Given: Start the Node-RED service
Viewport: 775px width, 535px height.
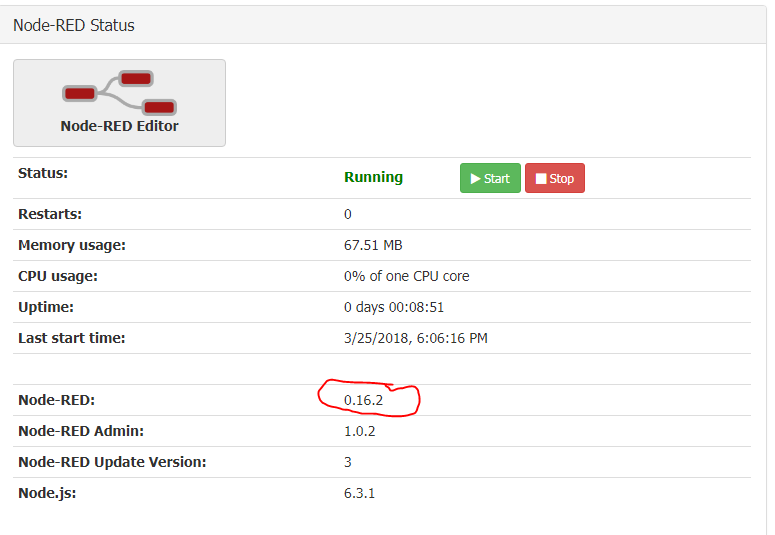Looking at the screenshot, I should (x=490, y=178).
